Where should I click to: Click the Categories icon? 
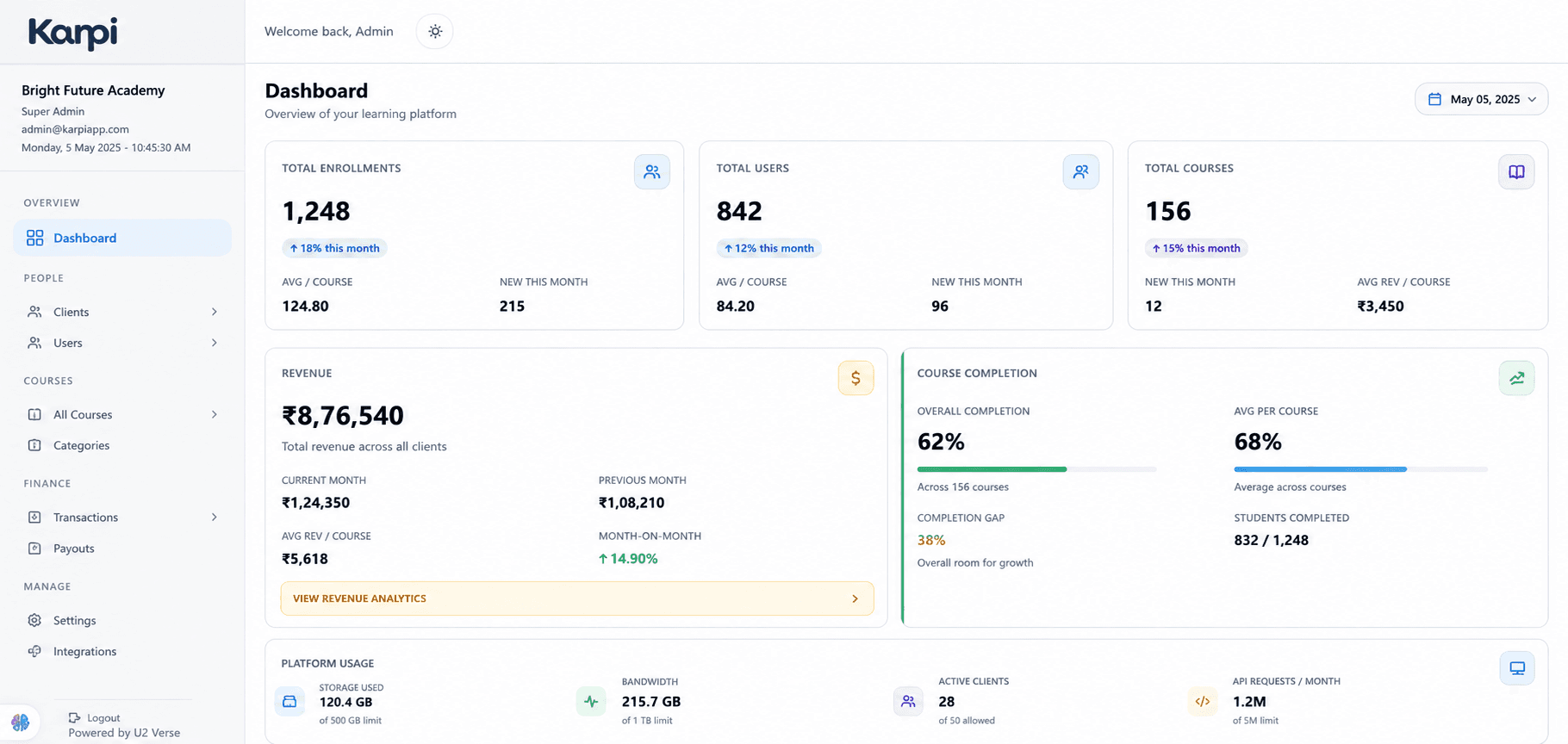(34, 445)
